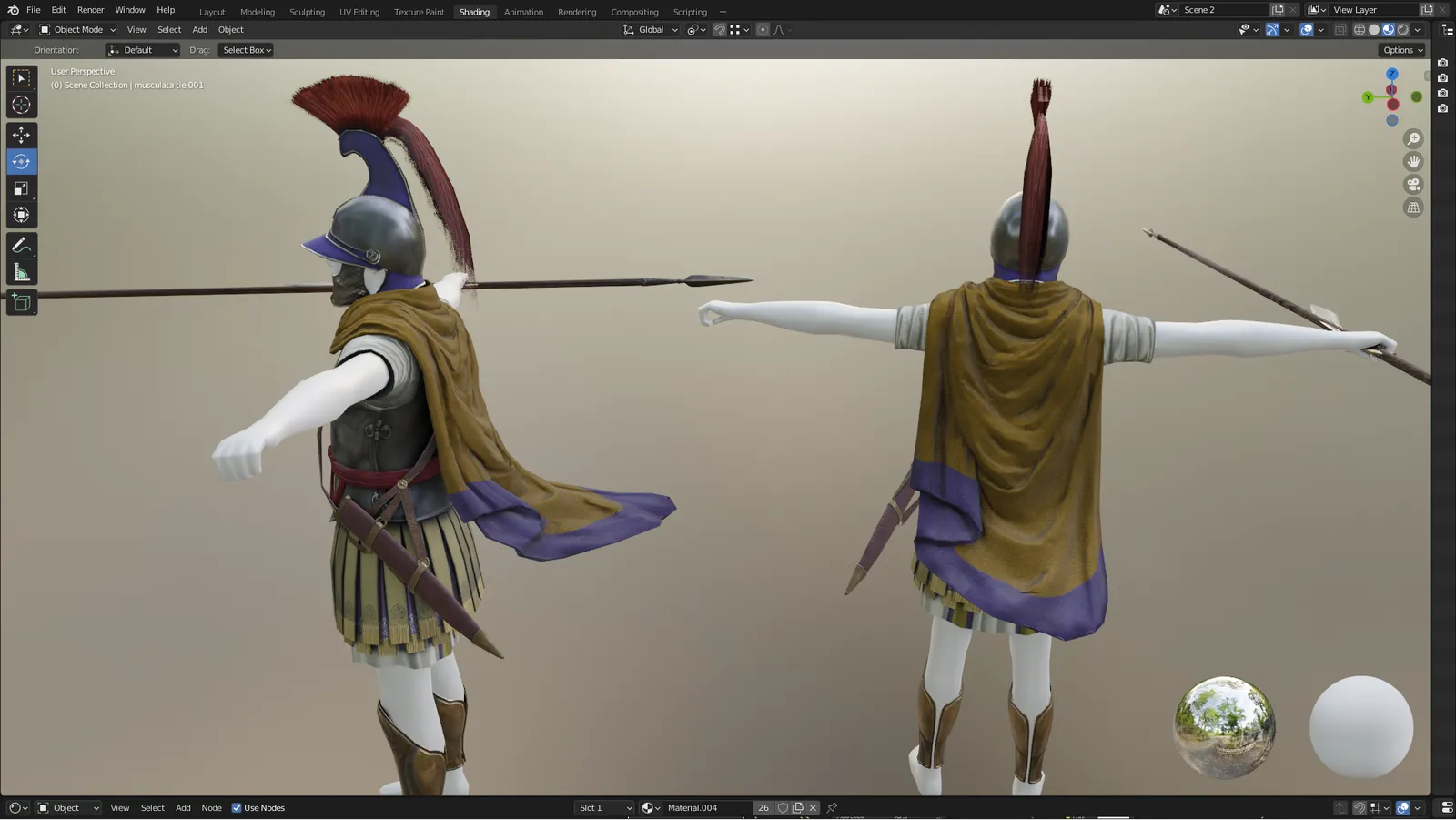This screenshot has height=820, width=1456.
Task: Toggle Show Gizmo in the viewport header
Action: coord(1272,30)
